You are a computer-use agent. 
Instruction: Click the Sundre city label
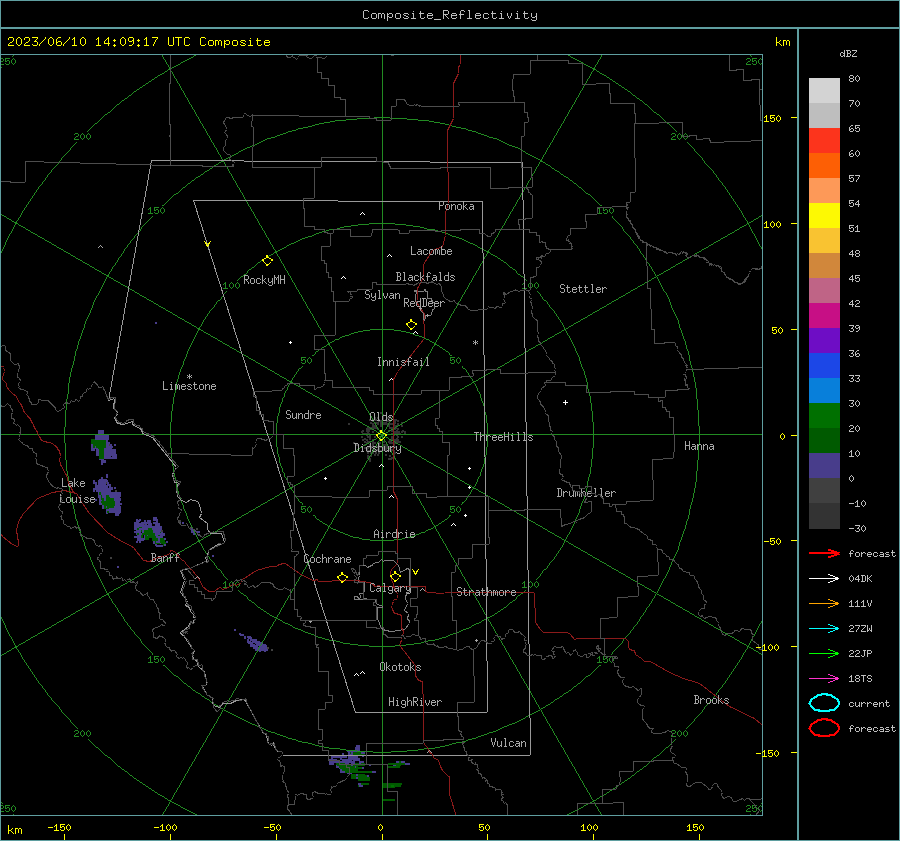[303, 414]
